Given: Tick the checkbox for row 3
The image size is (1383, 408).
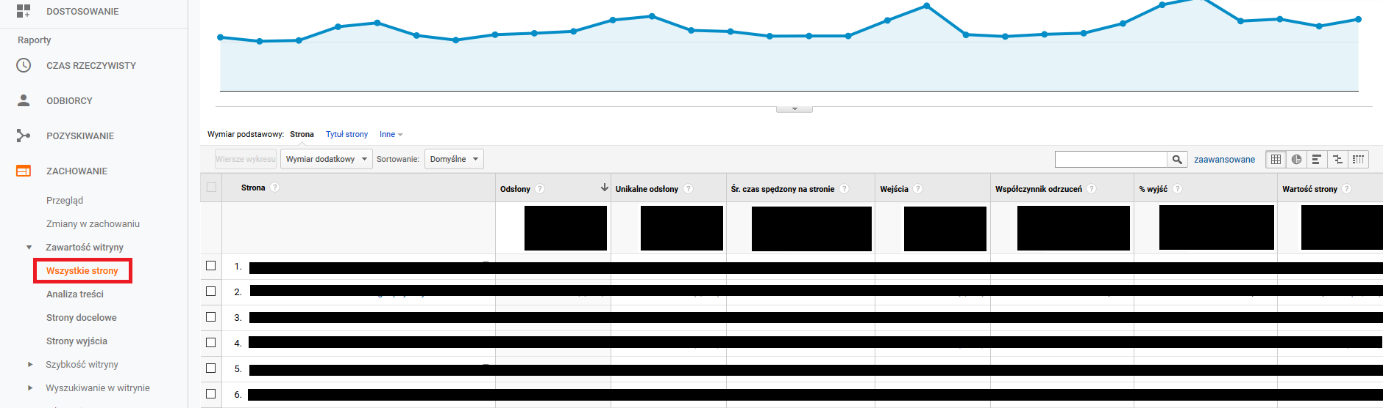Looking at the screenshot, I should tap(211, 317).
